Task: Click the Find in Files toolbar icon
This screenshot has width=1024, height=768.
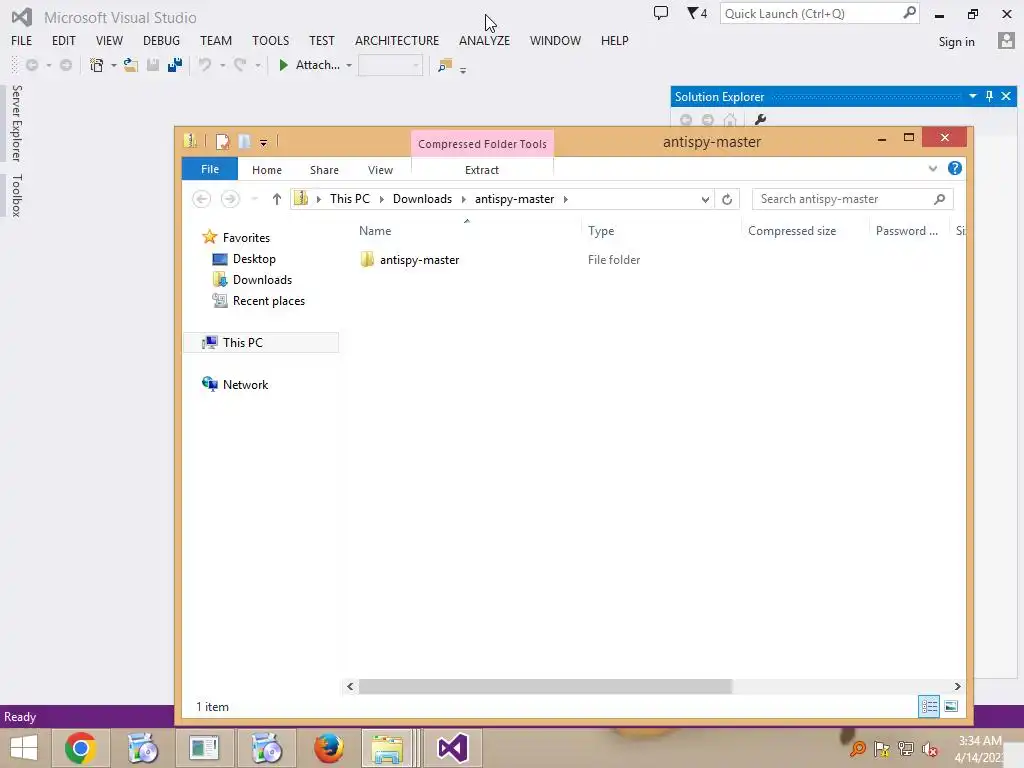Action: [445, 65]
